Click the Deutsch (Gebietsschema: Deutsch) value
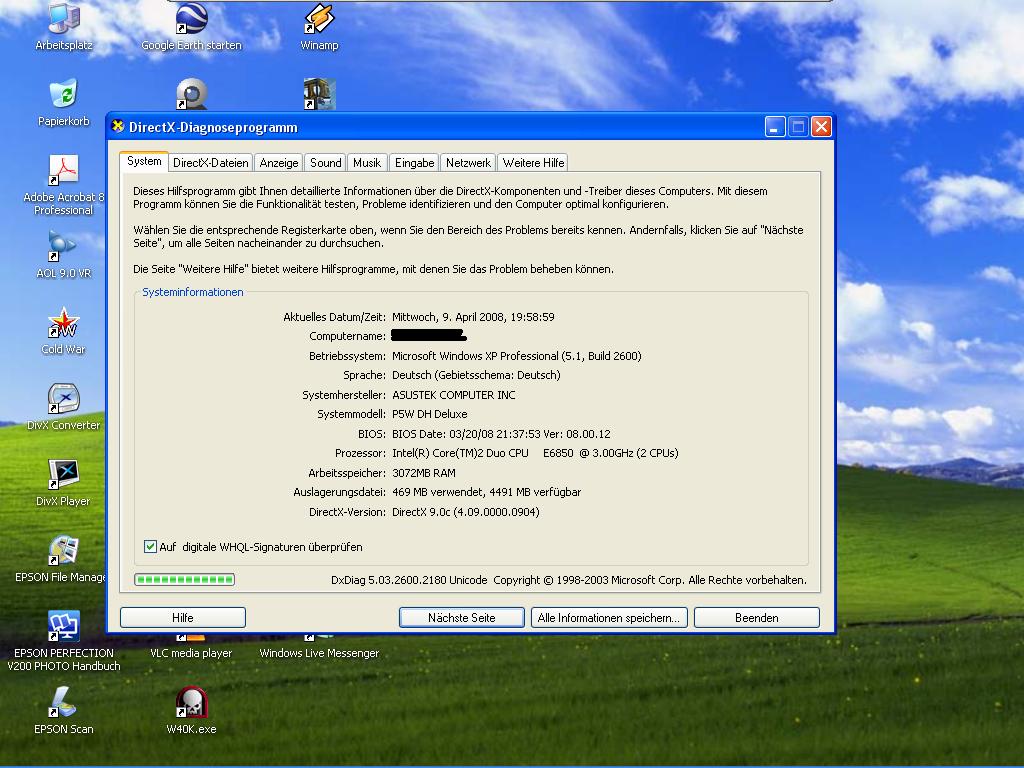Screen dimensions: 1024x768 (476, 376)
